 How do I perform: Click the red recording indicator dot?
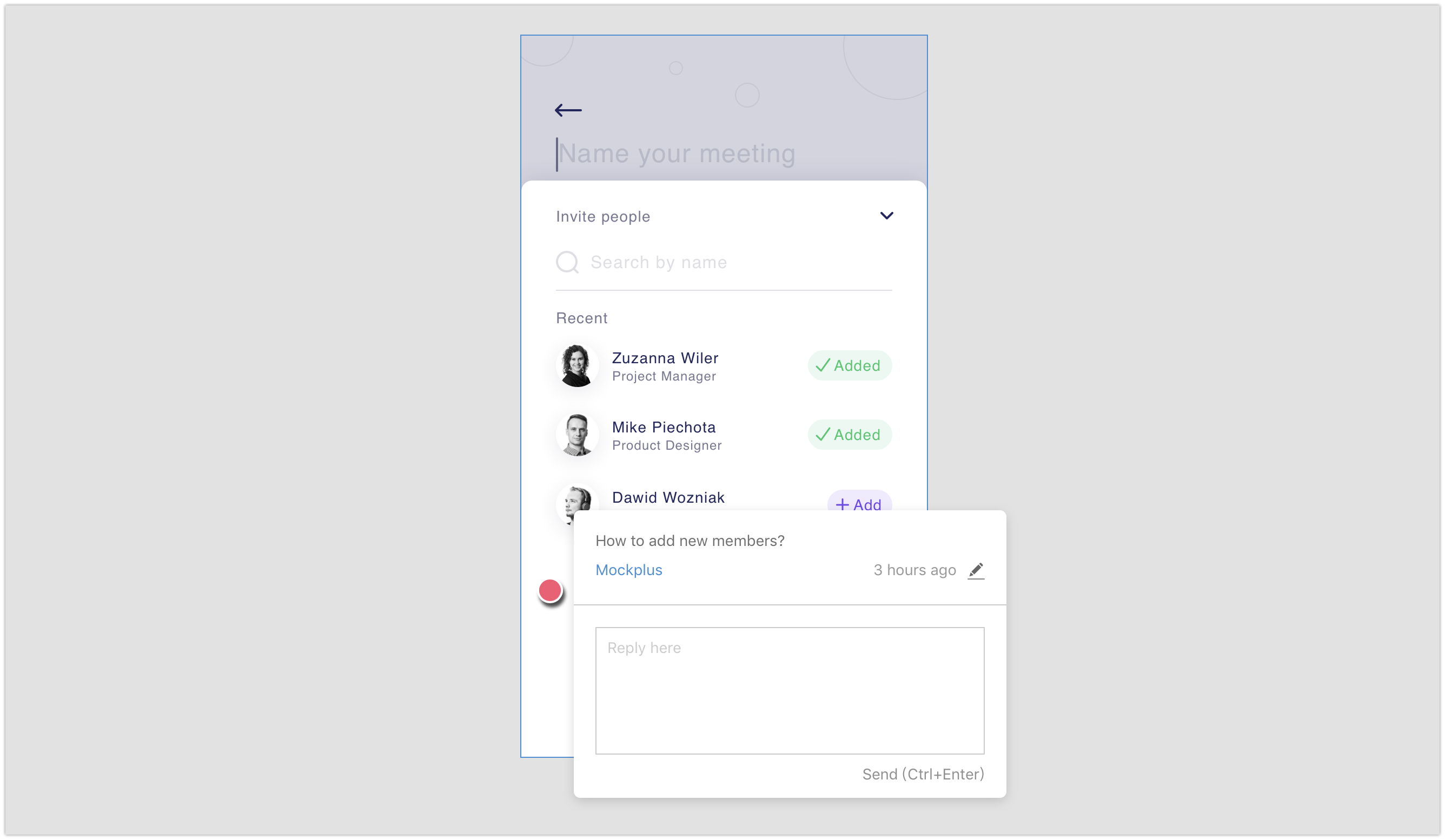(550, 590)
